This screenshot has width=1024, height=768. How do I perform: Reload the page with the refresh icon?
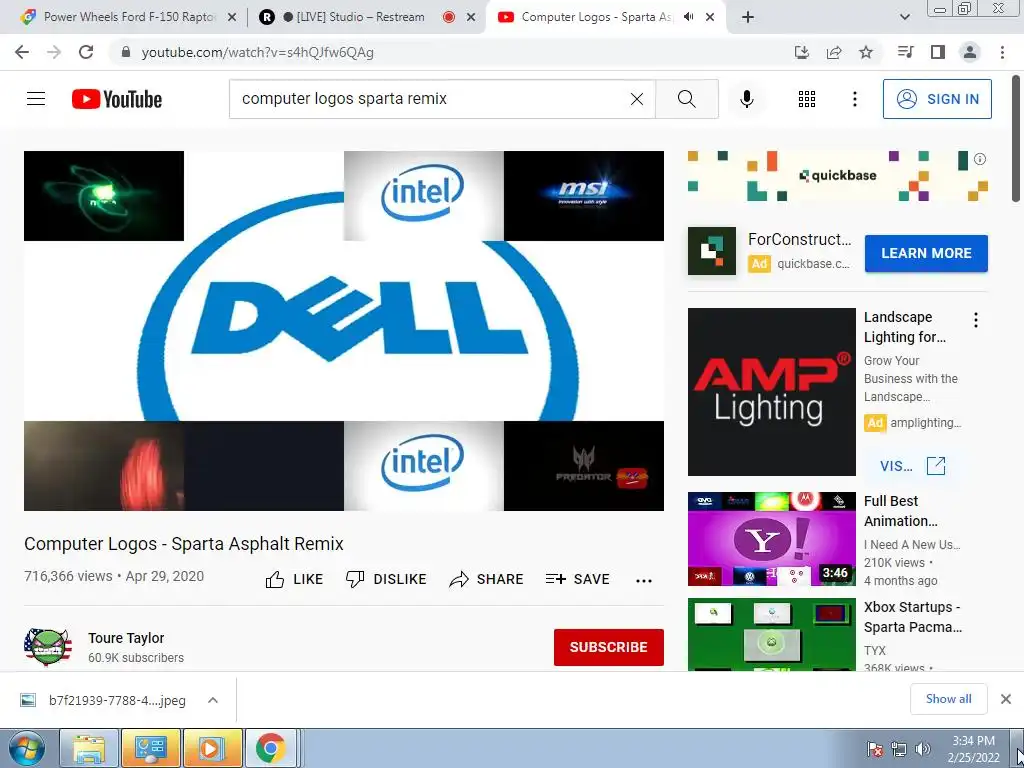(86, 52)
